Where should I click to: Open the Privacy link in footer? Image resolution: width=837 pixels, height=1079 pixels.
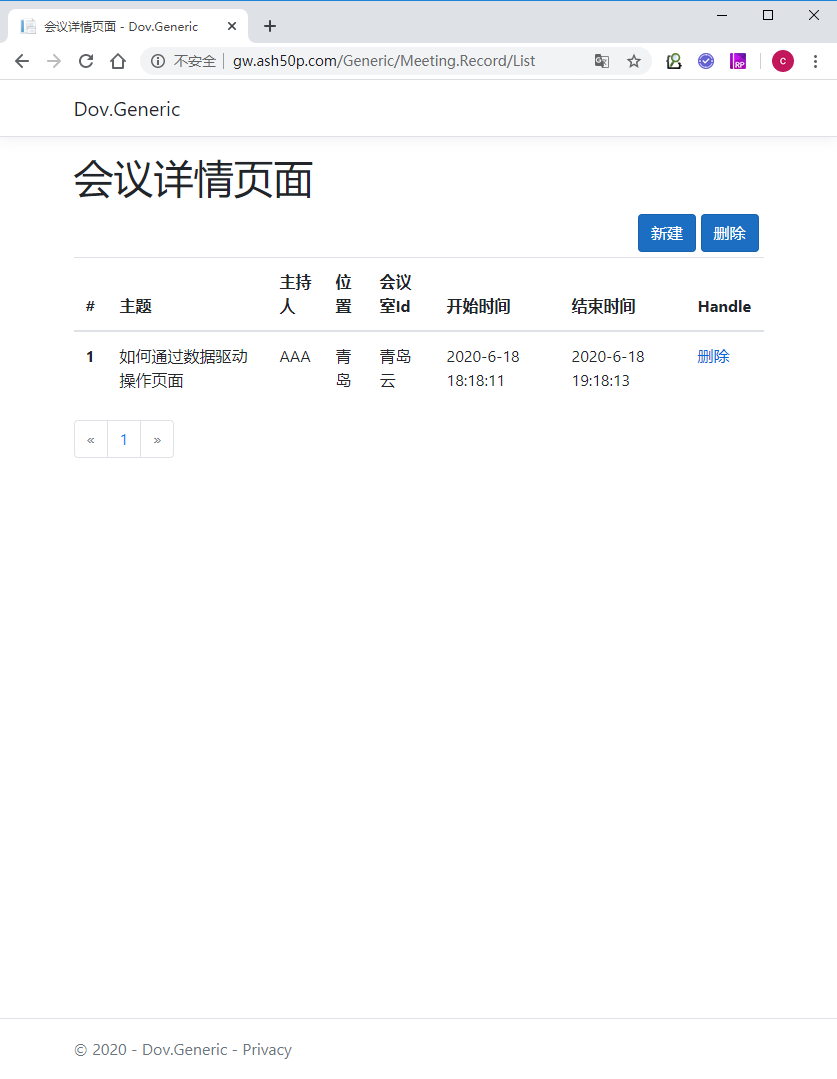pyautogui.click(x=266, y=1049)
